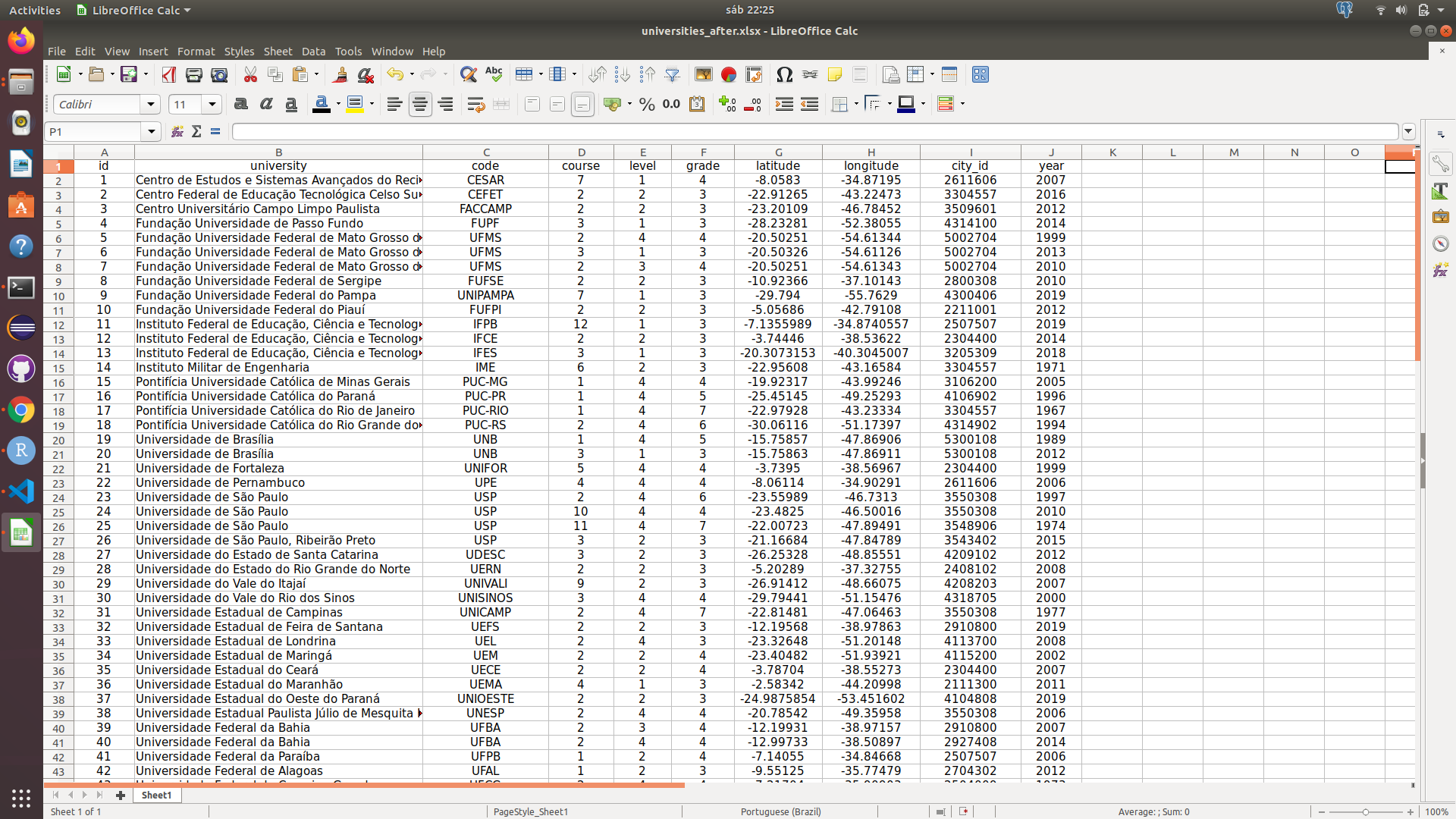1456x819 pixels.
Task: Apply currency number format
Action: point(611,104)
